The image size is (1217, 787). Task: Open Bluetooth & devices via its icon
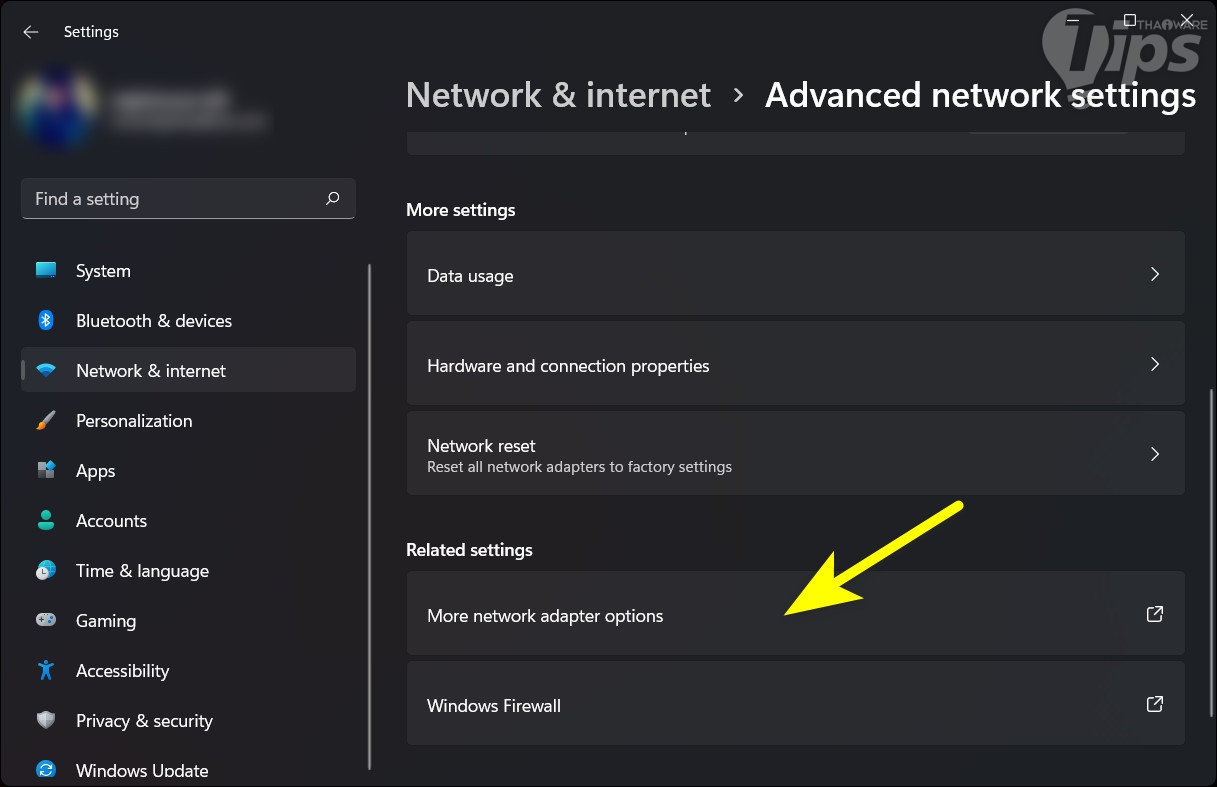click(x=46, y=321)
